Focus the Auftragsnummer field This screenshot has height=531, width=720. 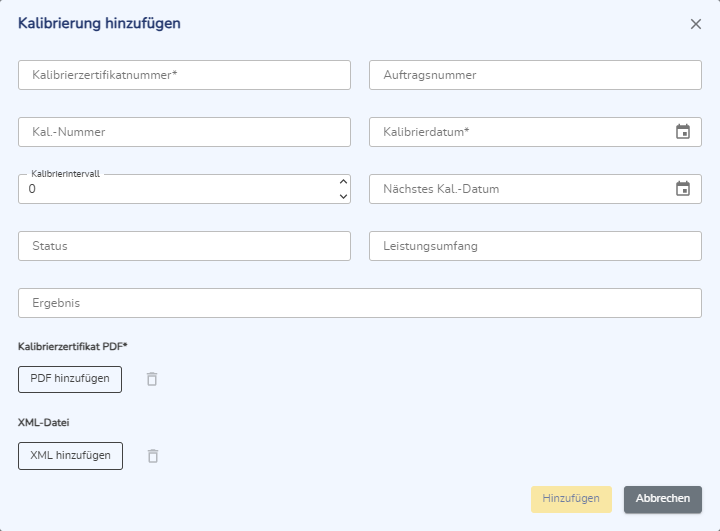[535, 75]
